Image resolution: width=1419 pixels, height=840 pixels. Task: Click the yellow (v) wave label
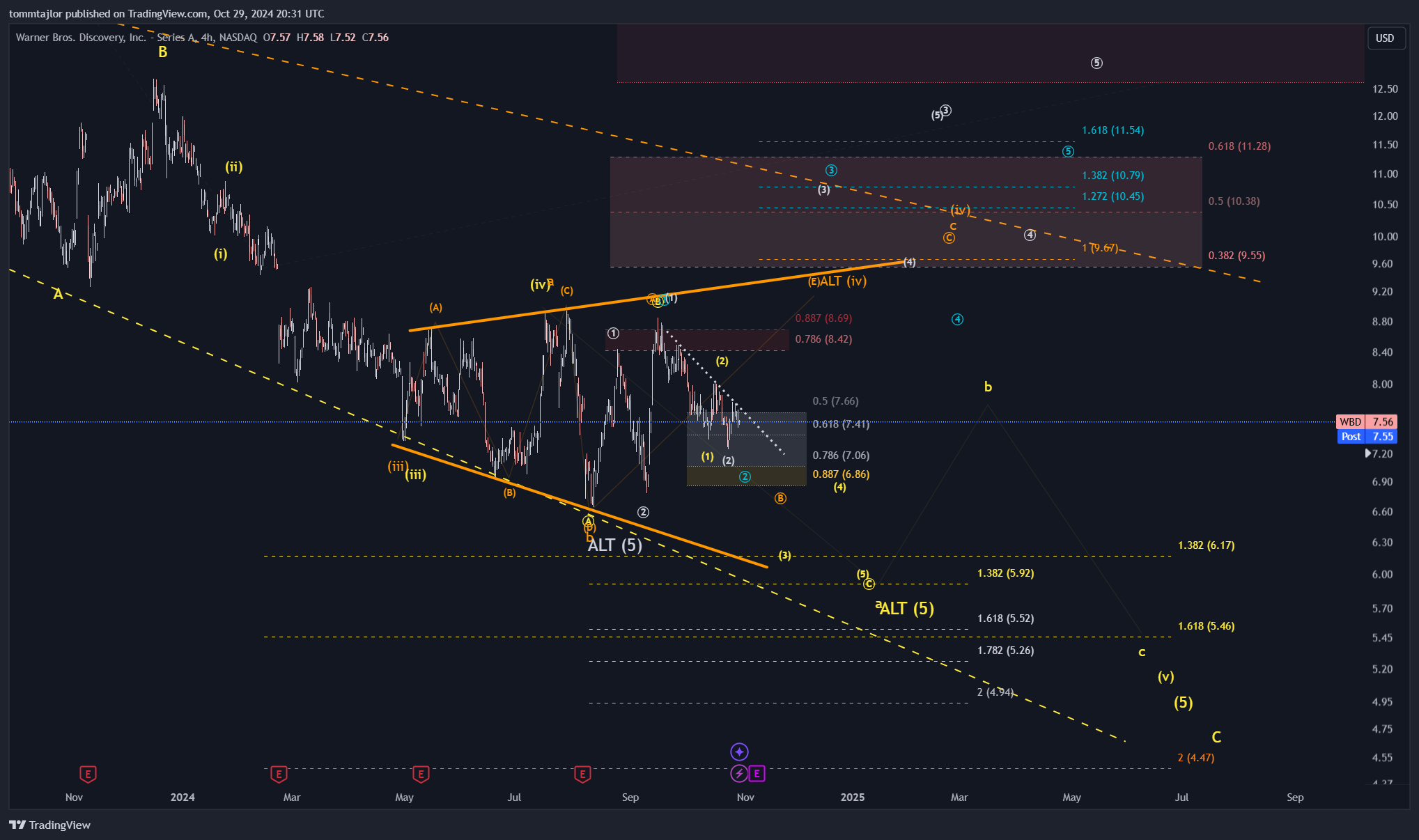[x=1165, y=676]
